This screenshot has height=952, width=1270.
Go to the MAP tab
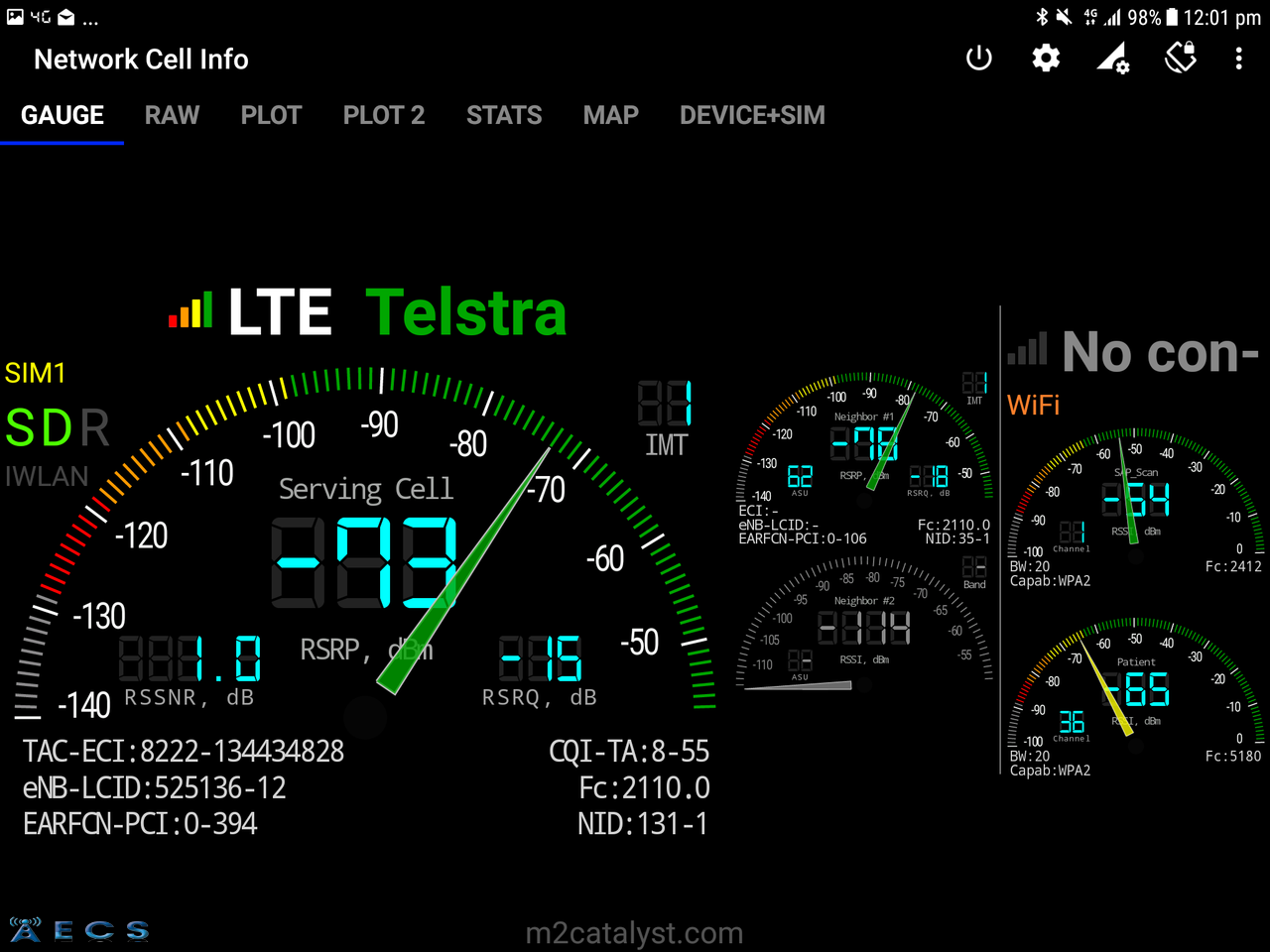click(611, 115)
